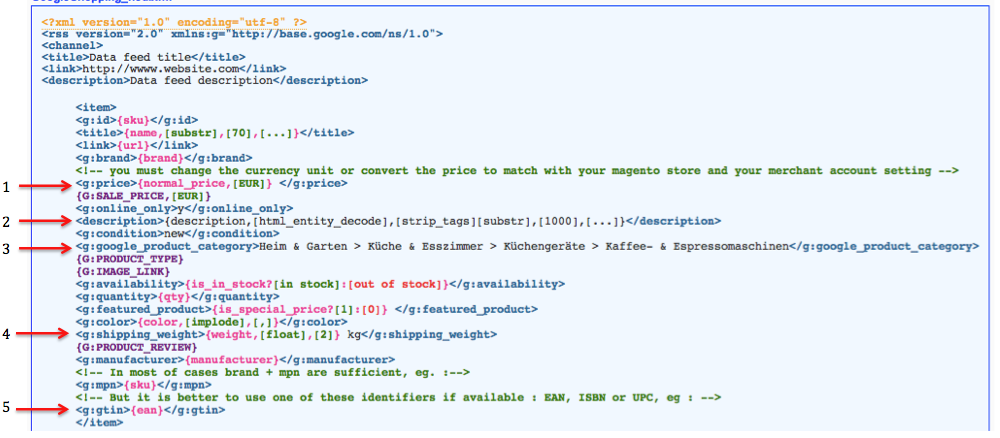
Task: Click the g:online_only line
Action: point(184,208)
